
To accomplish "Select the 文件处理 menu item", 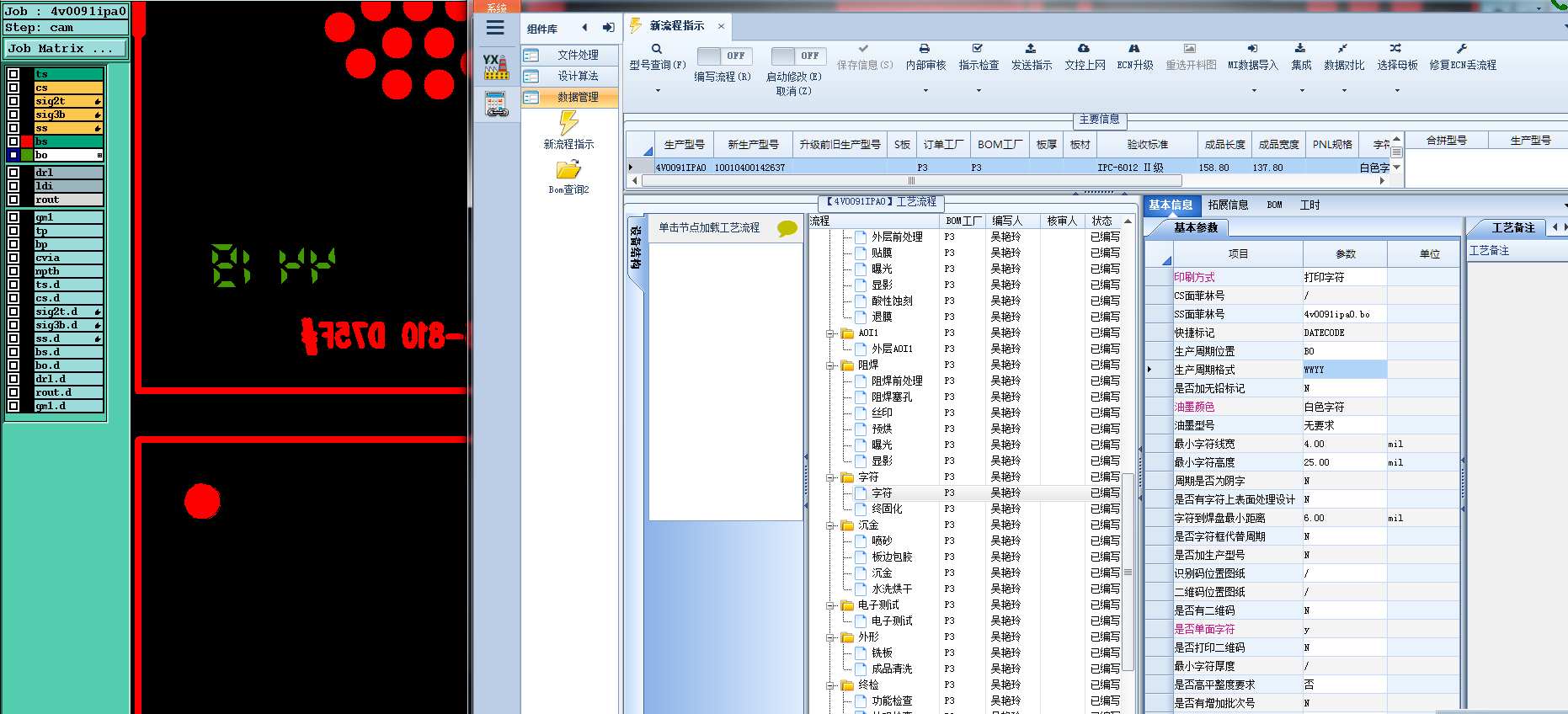I will (570, 55).
